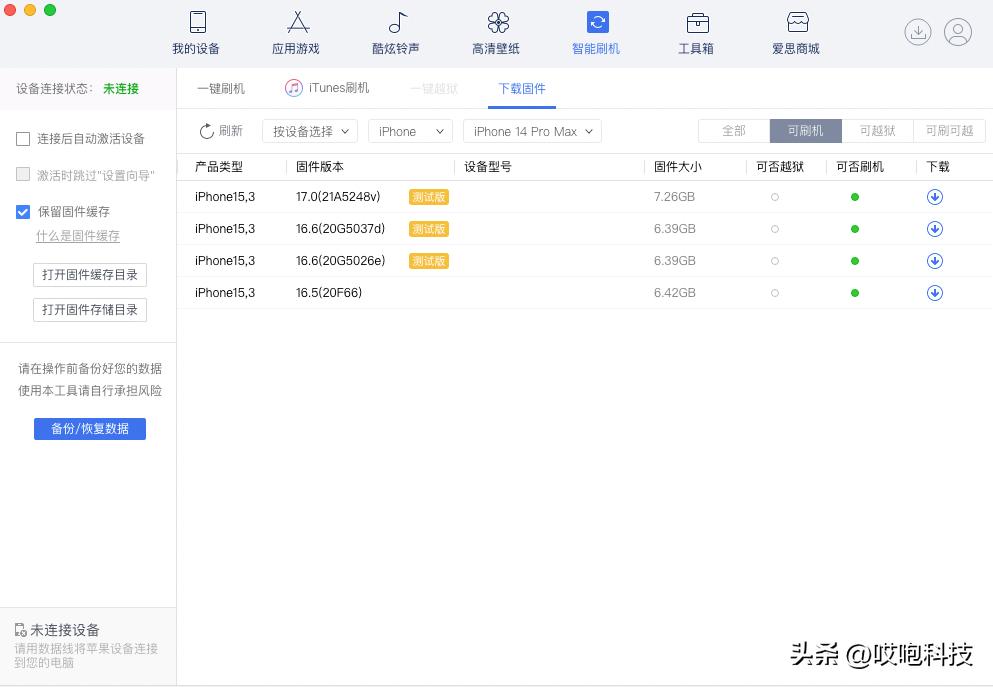Expand the iPhone device type dropdown
The height and width of the screenshot is (687, 993).
[x=410, y=131]
